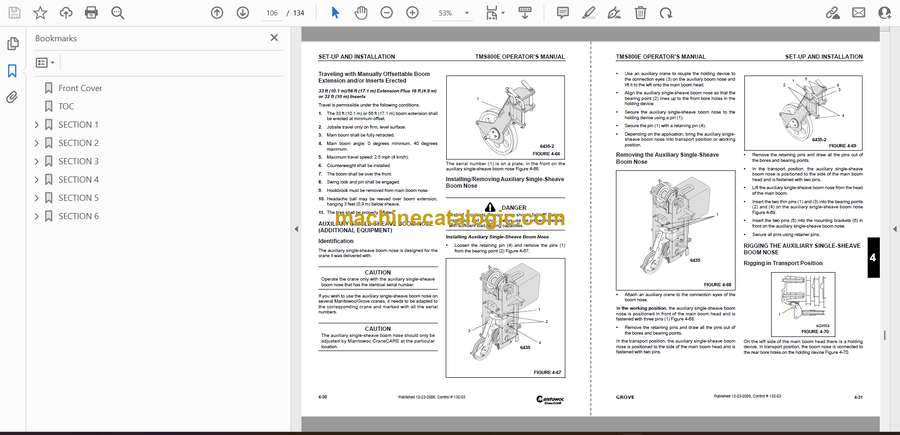Expand the right tools pane arrow
Screen dimensions: 900x435
[894, 229]
